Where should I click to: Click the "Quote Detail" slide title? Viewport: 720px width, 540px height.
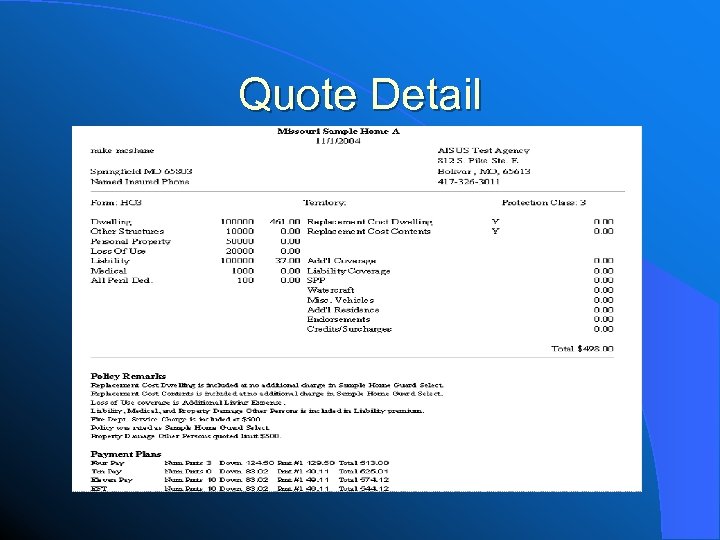(360, 93)
